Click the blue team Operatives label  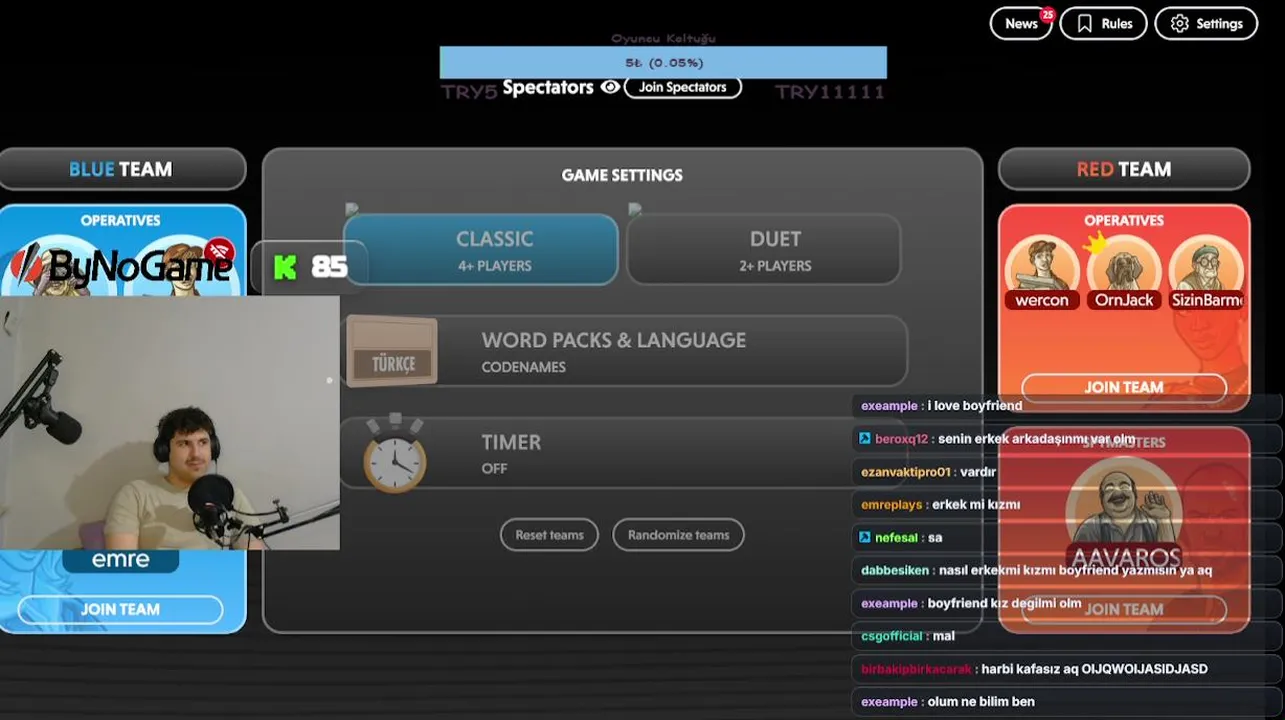pyautogui.click(x=120, y=220)
